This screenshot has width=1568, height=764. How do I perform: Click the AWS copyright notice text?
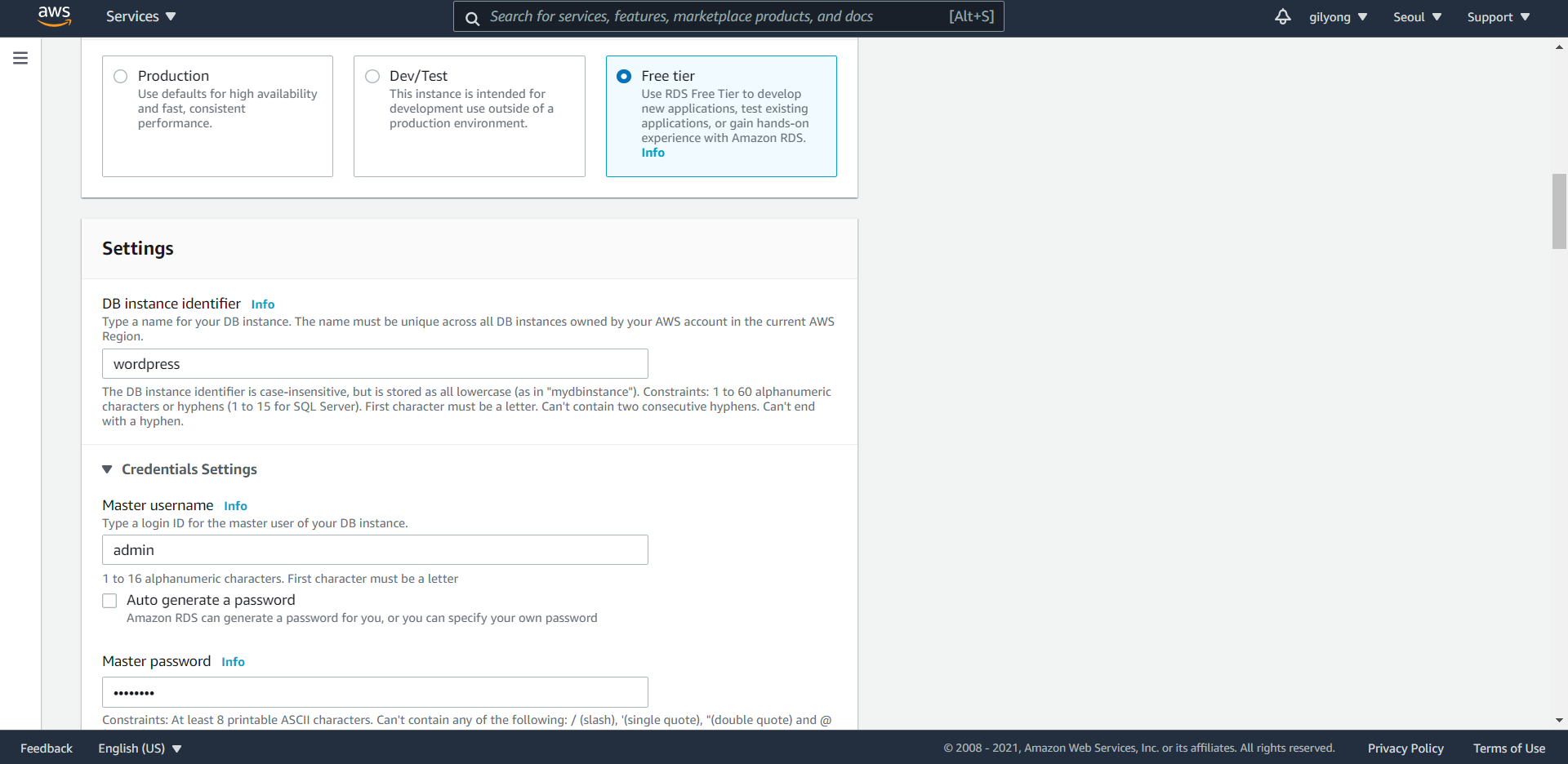tap(1139, 748)
